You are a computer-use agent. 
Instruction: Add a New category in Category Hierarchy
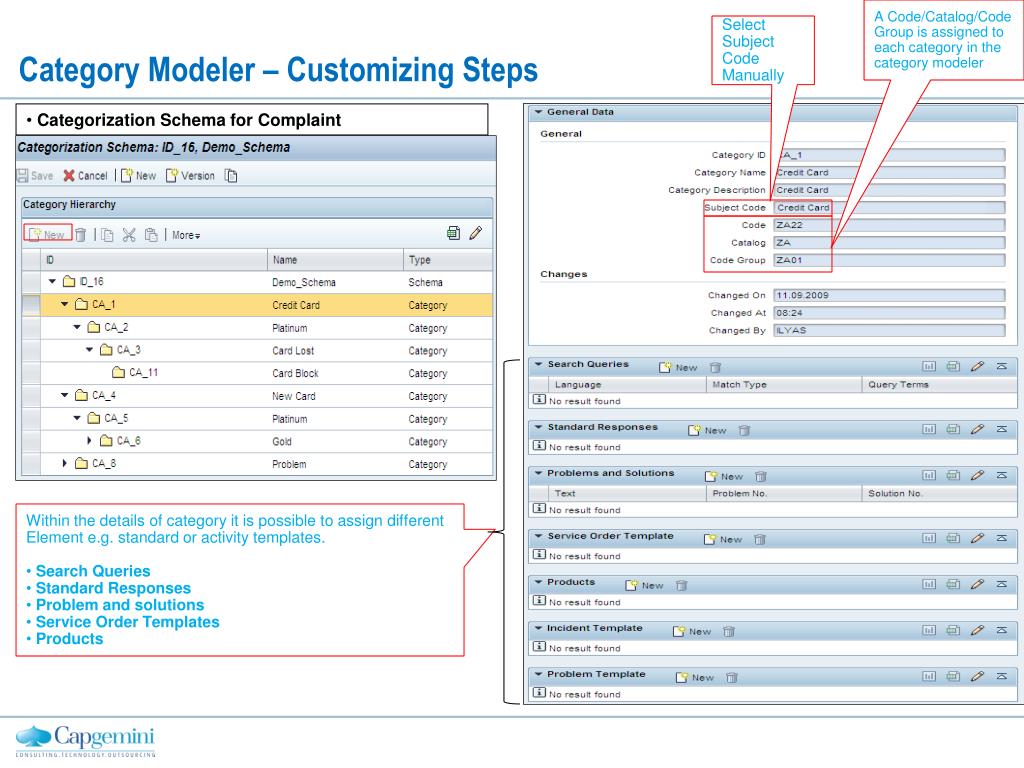pos(47,234)
